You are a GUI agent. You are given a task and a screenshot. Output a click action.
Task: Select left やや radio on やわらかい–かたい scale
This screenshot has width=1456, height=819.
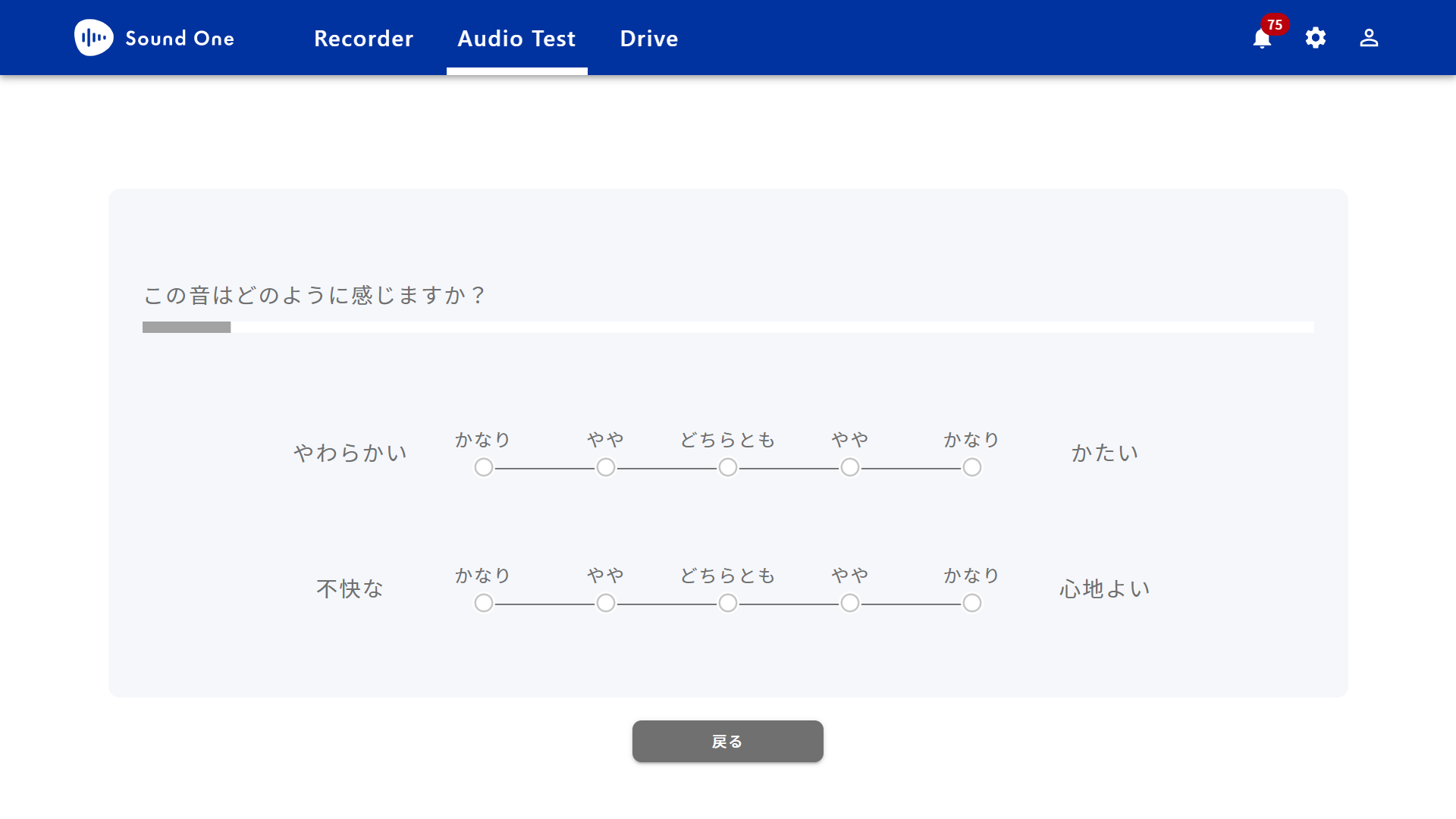[606, 468]
